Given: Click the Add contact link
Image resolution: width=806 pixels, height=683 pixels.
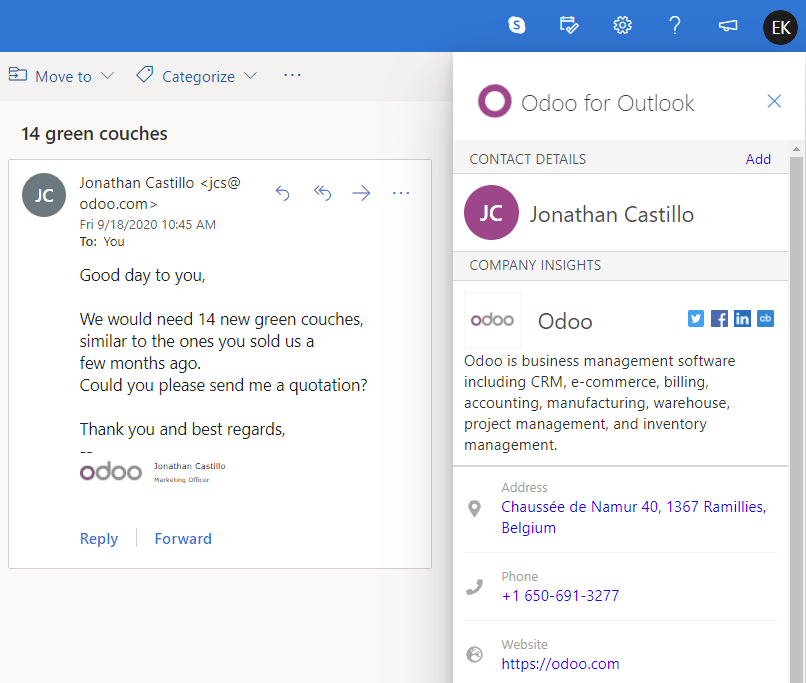Looking at the screenshot, I should pyautogui.click(x=758, y=158).
